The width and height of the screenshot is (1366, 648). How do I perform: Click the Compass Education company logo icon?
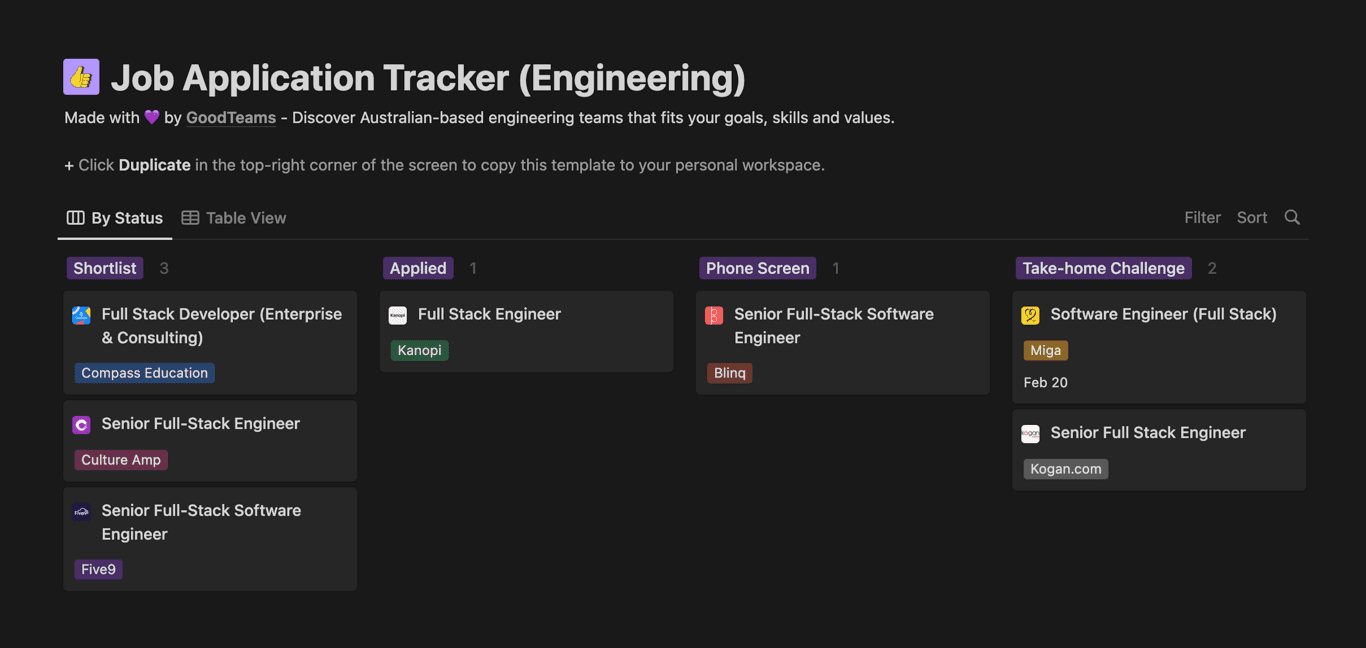coord(82,315)
